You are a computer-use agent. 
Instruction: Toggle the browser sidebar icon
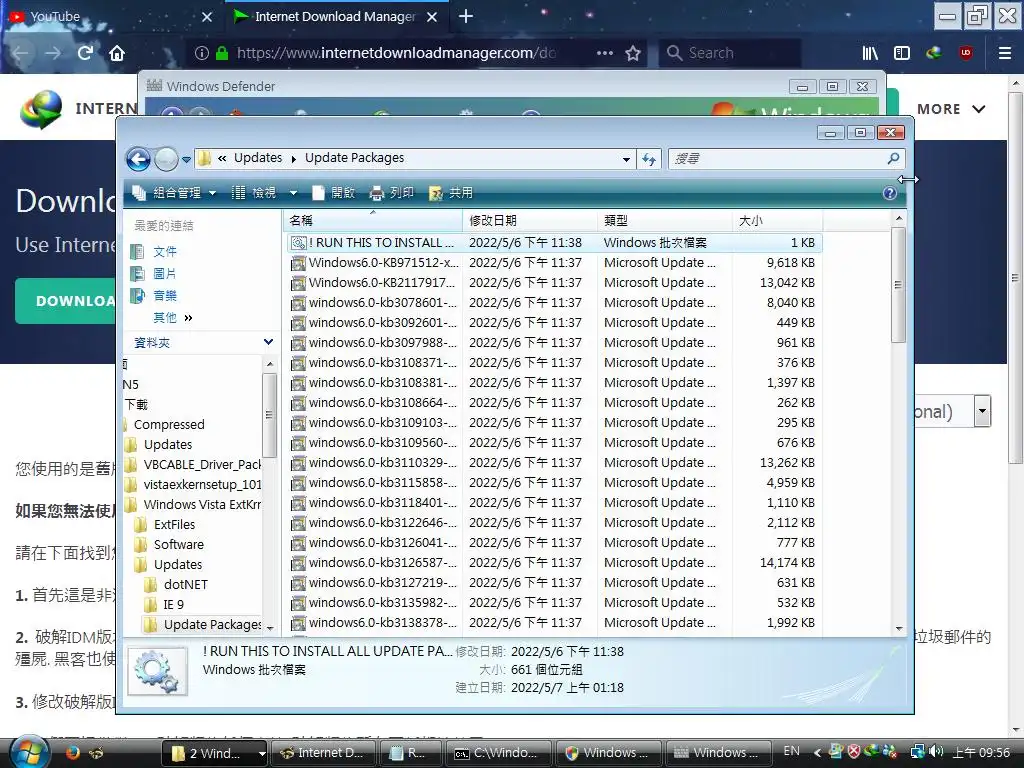coord(902,53)
